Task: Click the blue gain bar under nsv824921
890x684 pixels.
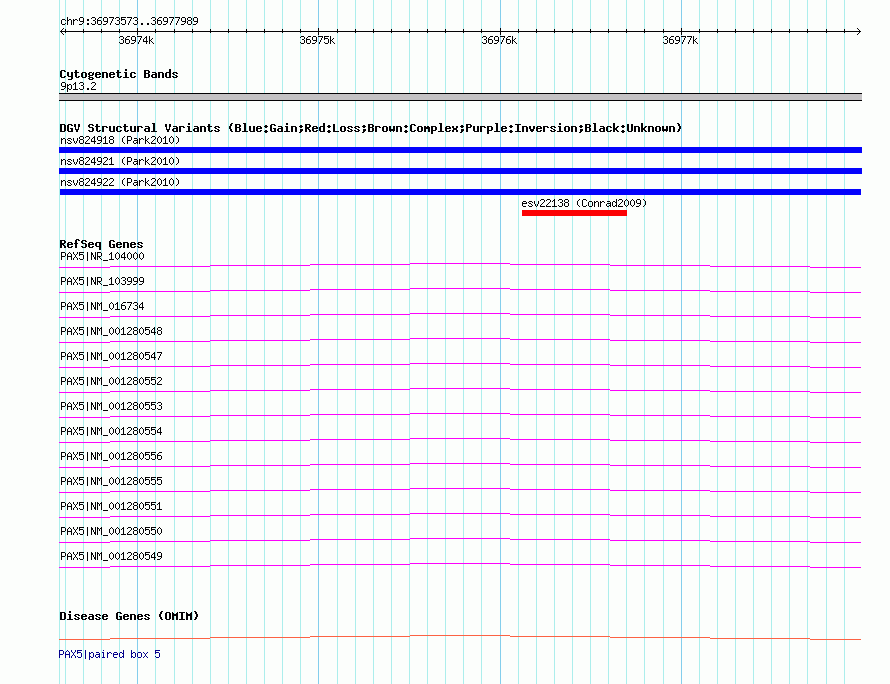Action: pyautogui.click(x=460, y=171)
